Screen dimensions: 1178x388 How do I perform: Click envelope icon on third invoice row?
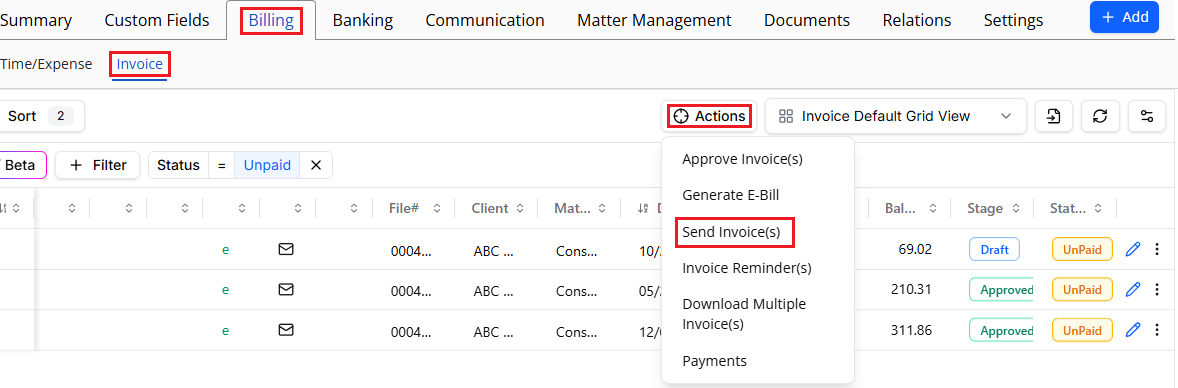tap(285, 329)
